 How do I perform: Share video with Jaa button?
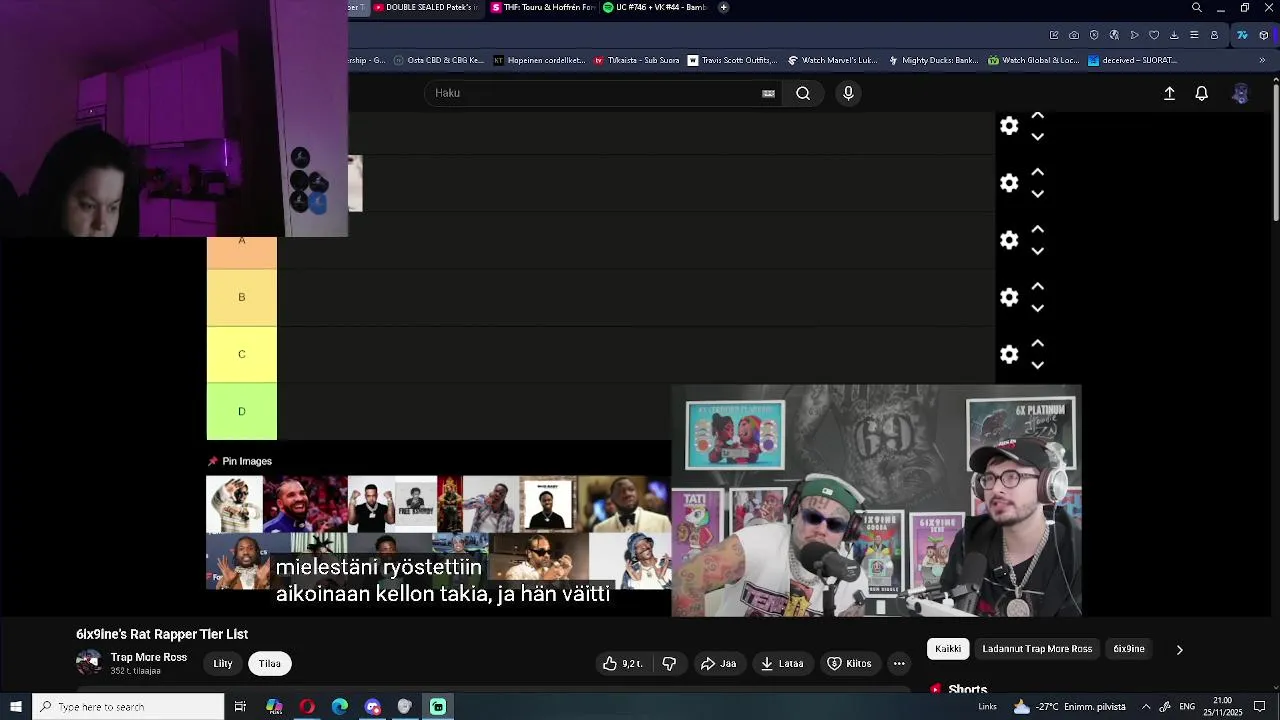tap(718, 663)
